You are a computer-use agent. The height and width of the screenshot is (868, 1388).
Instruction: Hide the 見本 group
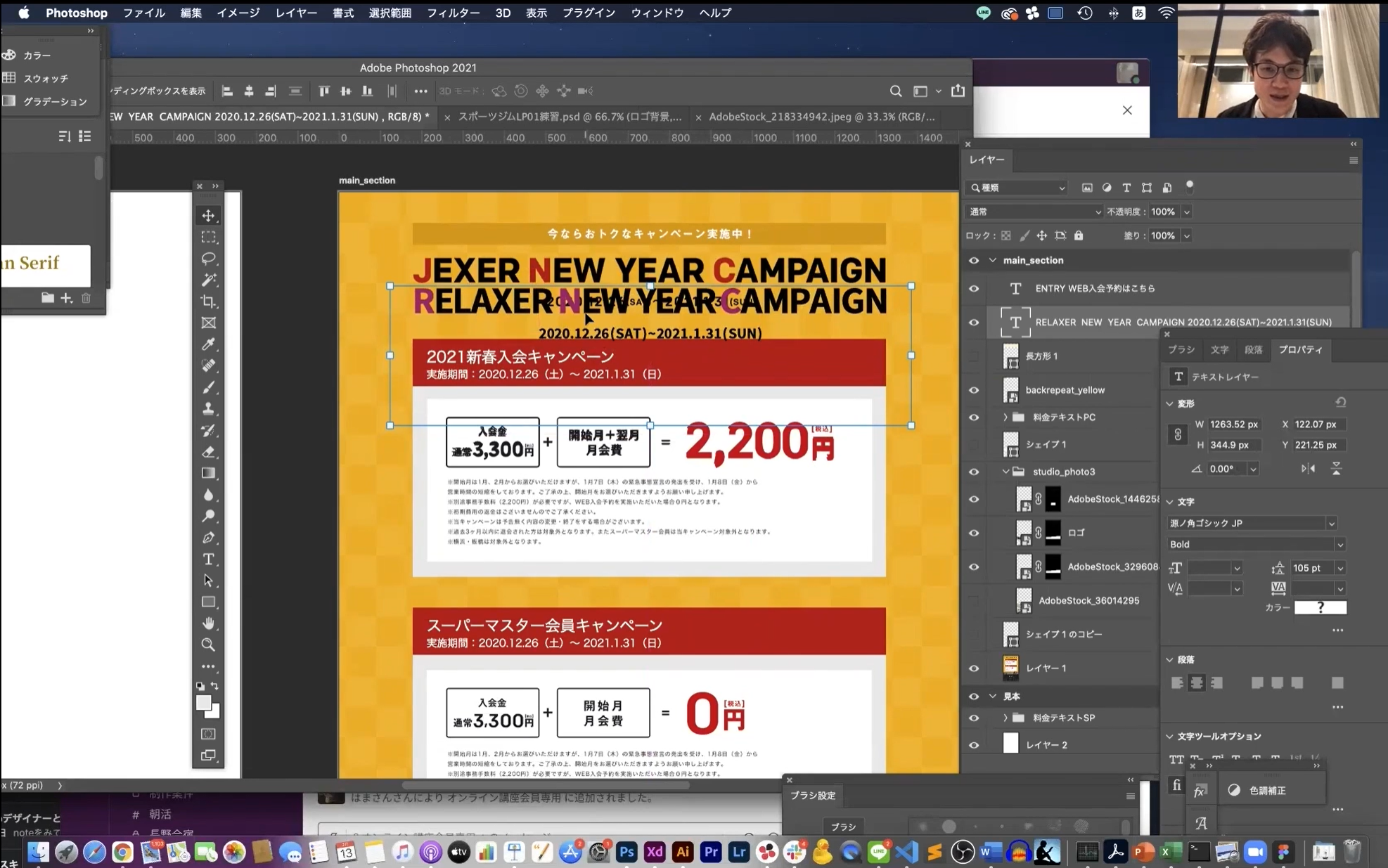click(974, 697)
